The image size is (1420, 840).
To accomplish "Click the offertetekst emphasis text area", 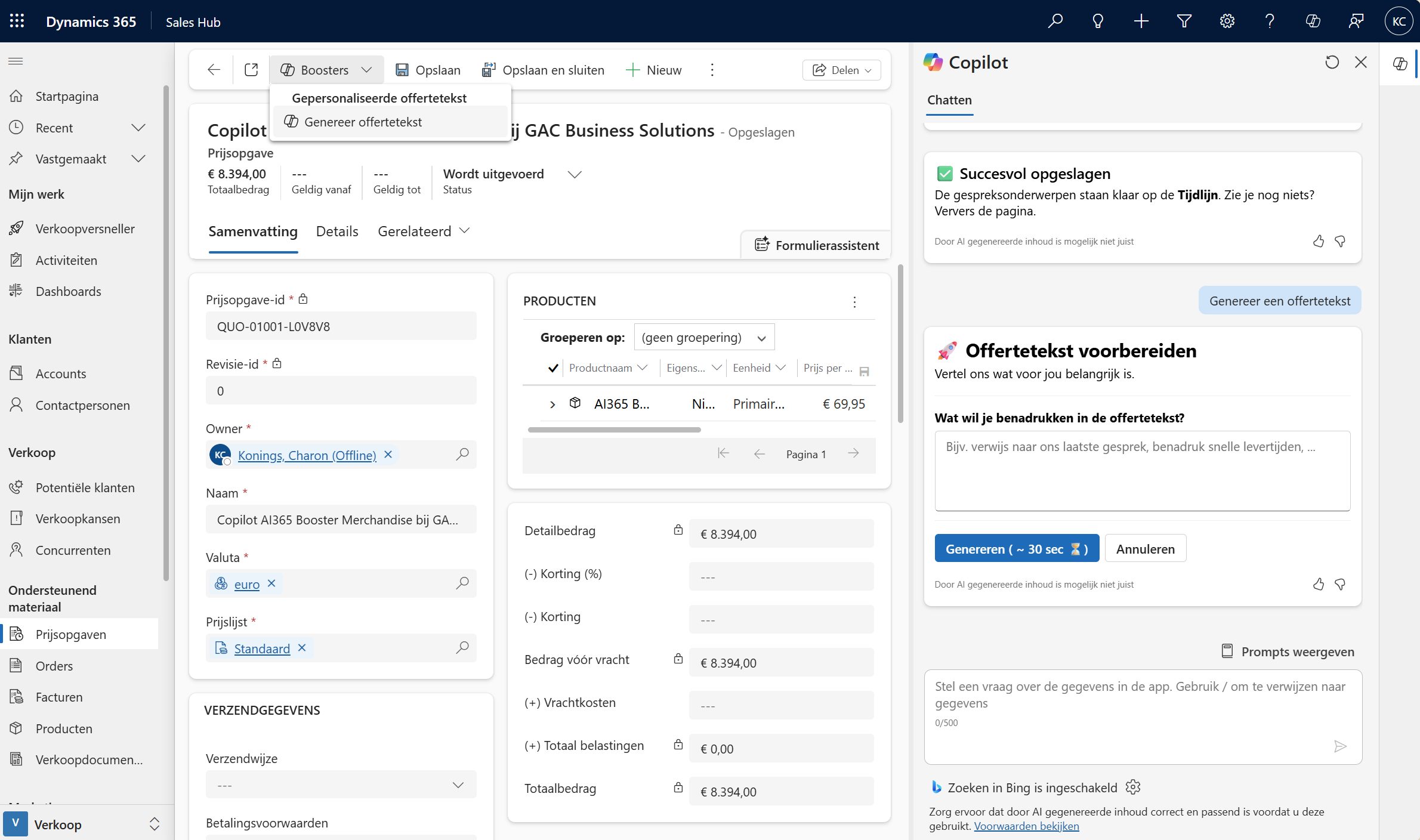I will [1142, 471].
